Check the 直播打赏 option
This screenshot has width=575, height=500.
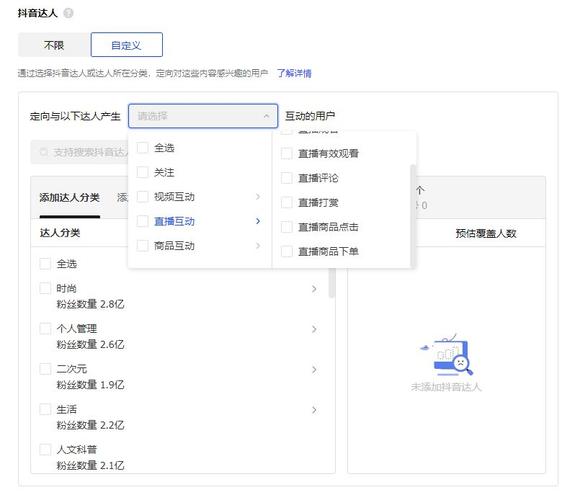(287, 202)
